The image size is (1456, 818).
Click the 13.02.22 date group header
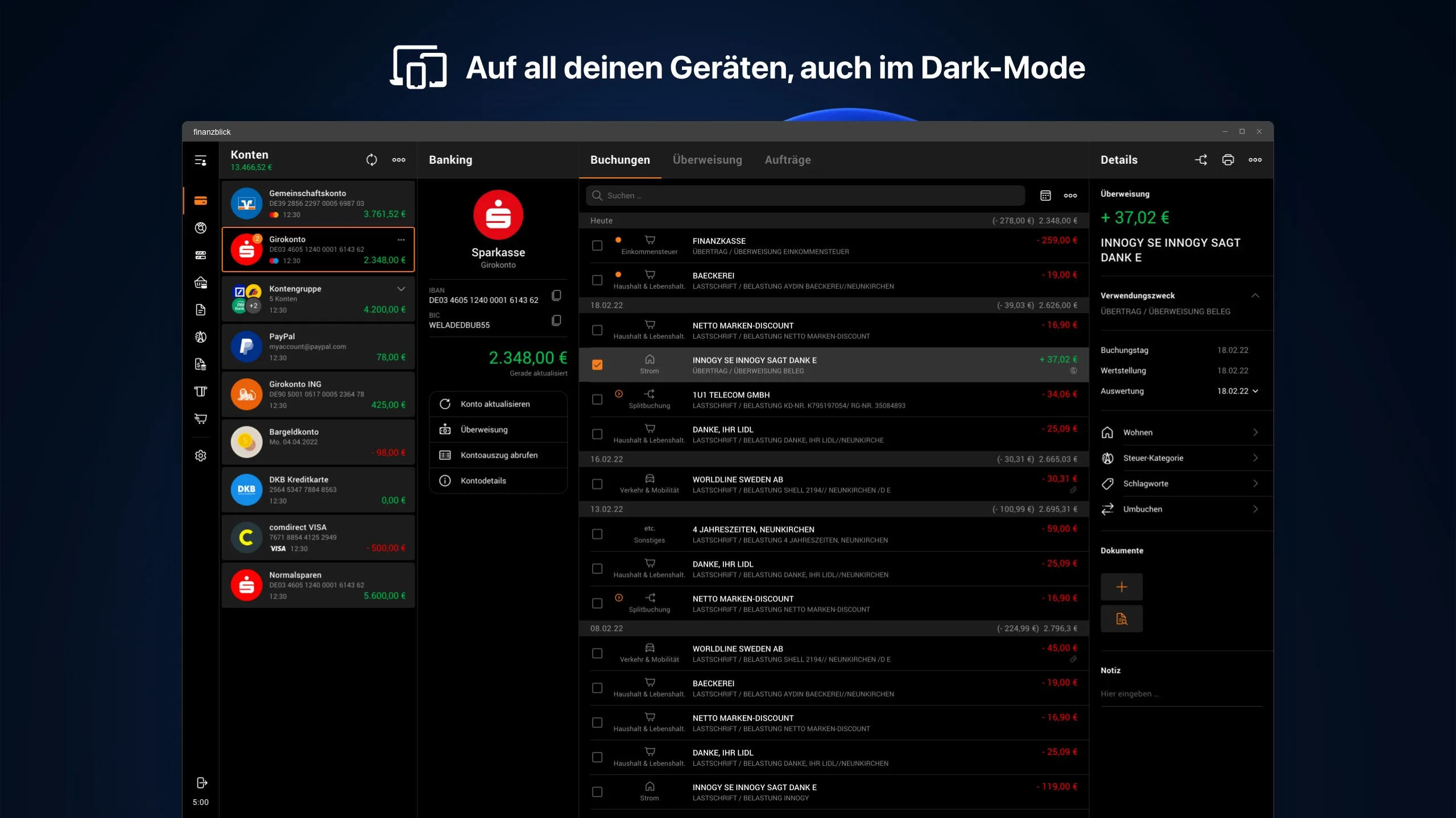(x=834, y=509)
